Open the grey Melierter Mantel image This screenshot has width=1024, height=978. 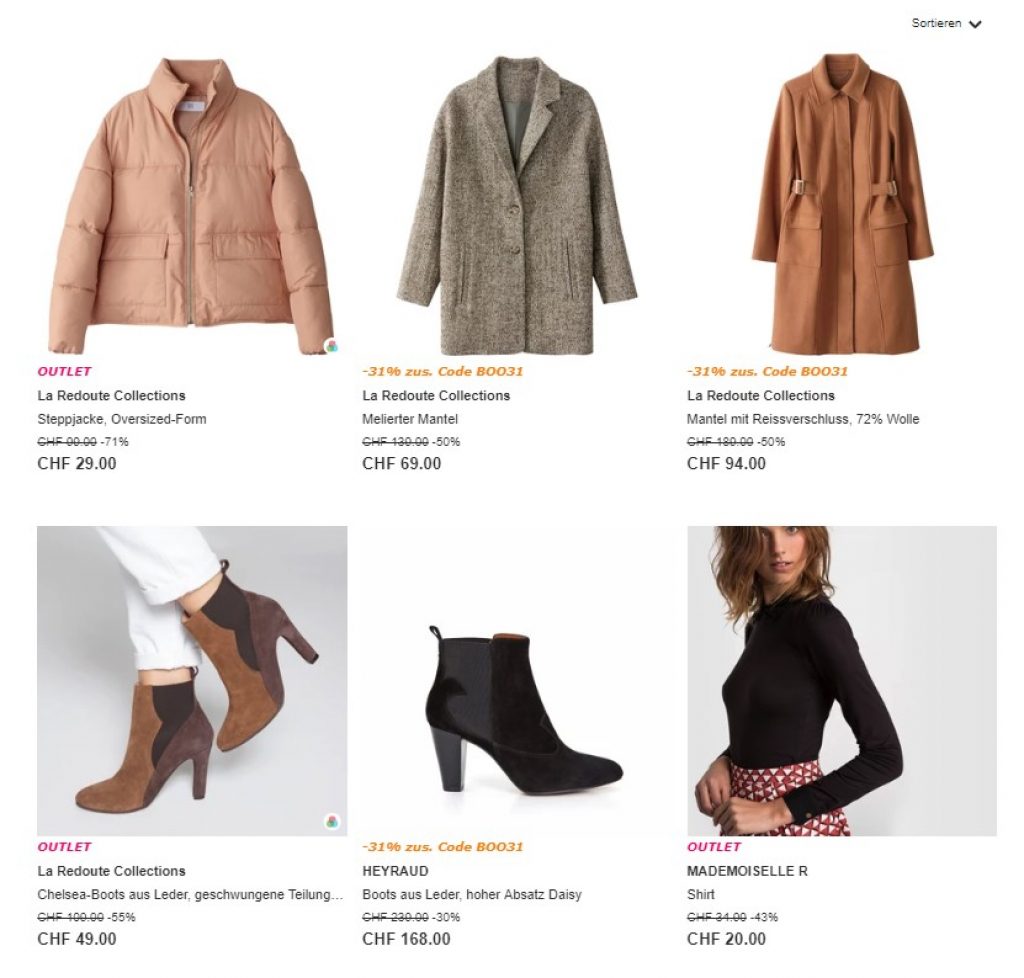point(516,205)
